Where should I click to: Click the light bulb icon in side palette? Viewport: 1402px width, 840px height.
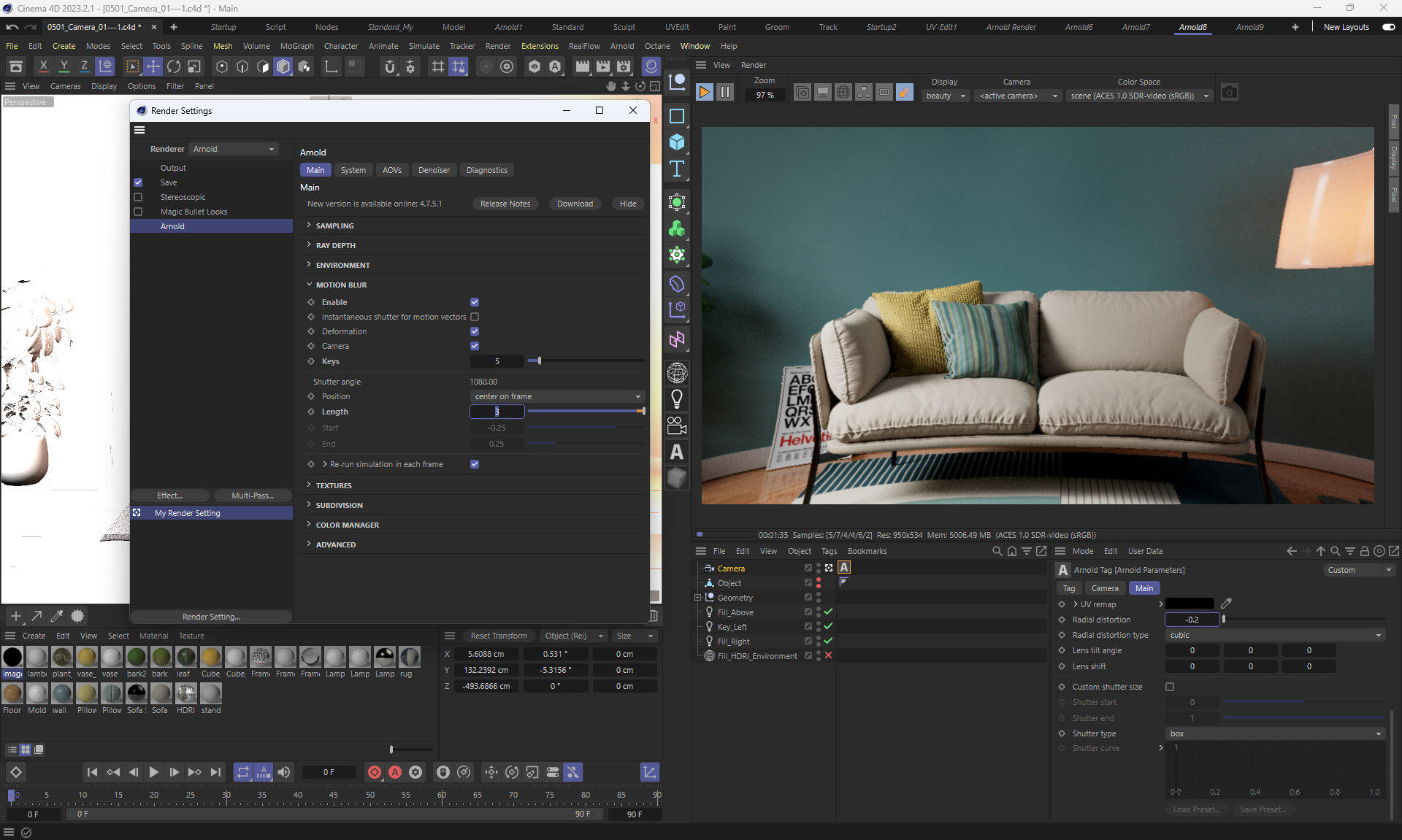pyautogui.click(x=677, y=398)
